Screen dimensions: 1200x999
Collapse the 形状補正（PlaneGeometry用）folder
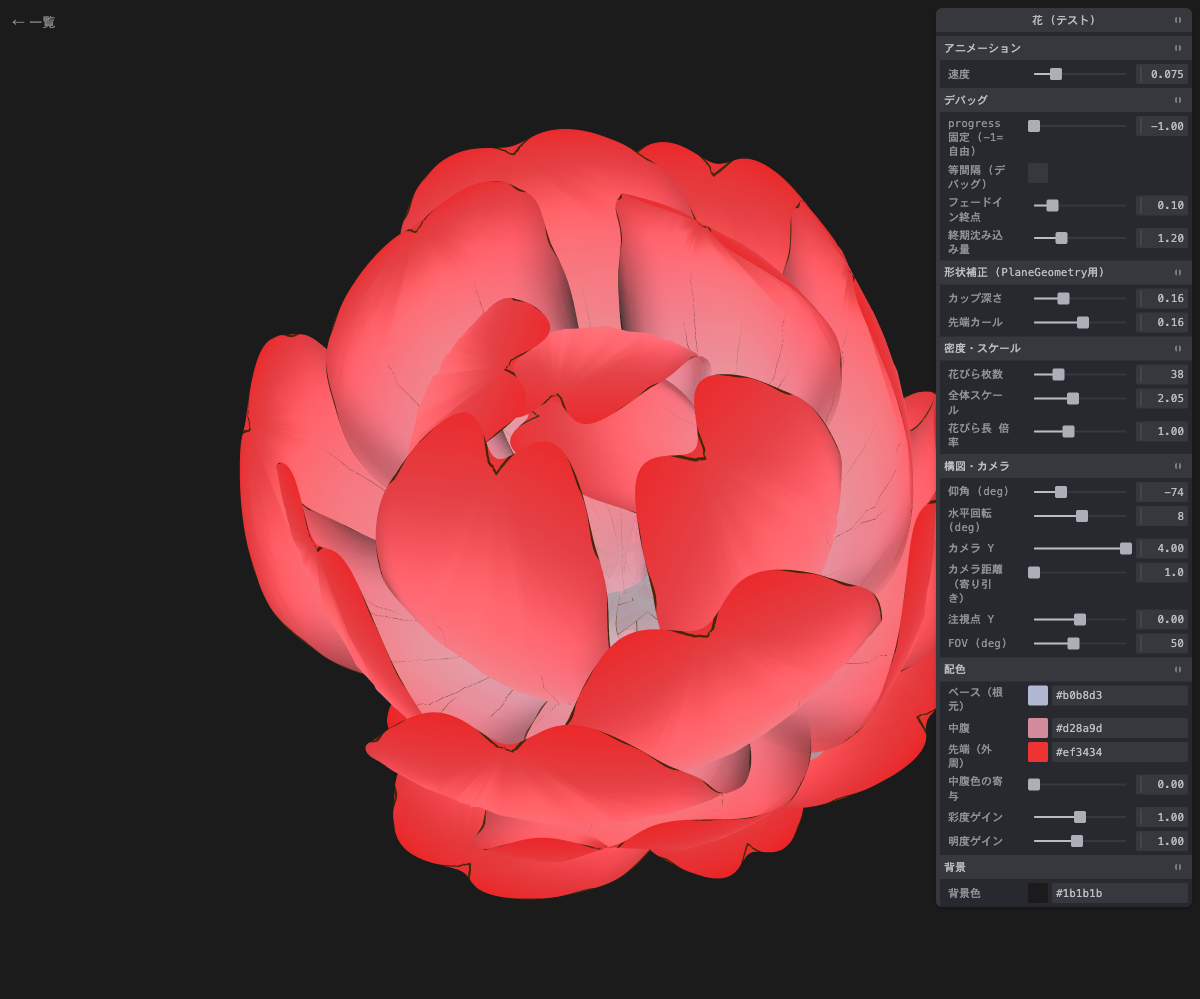click(x=1064, y=272)
